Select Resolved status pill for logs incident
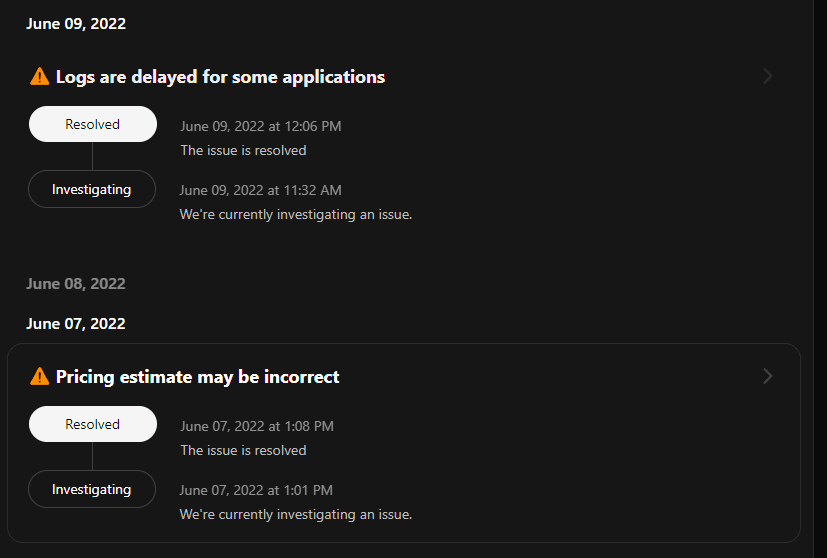This screenshot has width=827, height=558. (x=93, y=124)
